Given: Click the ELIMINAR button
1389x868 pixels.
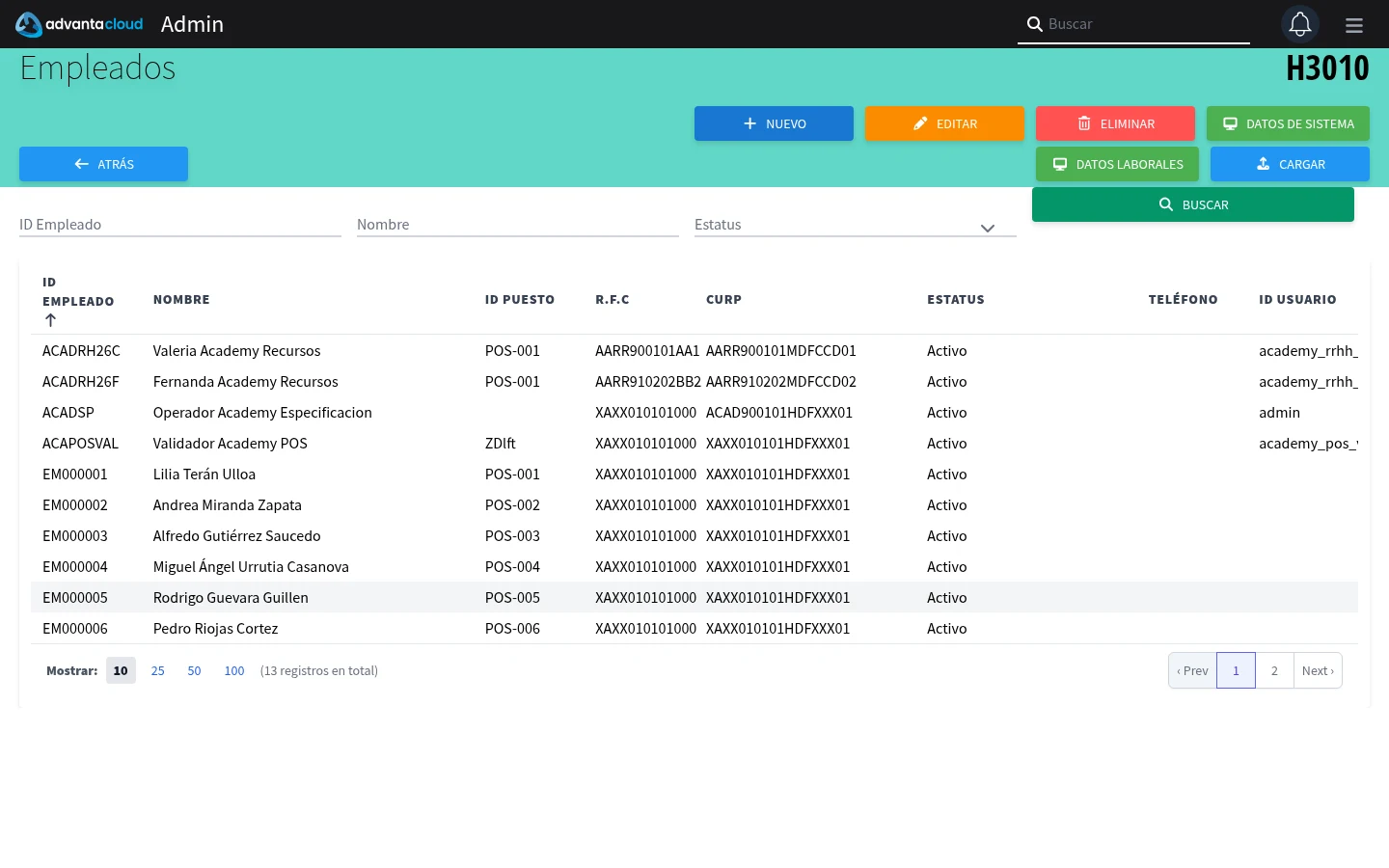Looking at the screenshot, I should (x=1115, y=123).
